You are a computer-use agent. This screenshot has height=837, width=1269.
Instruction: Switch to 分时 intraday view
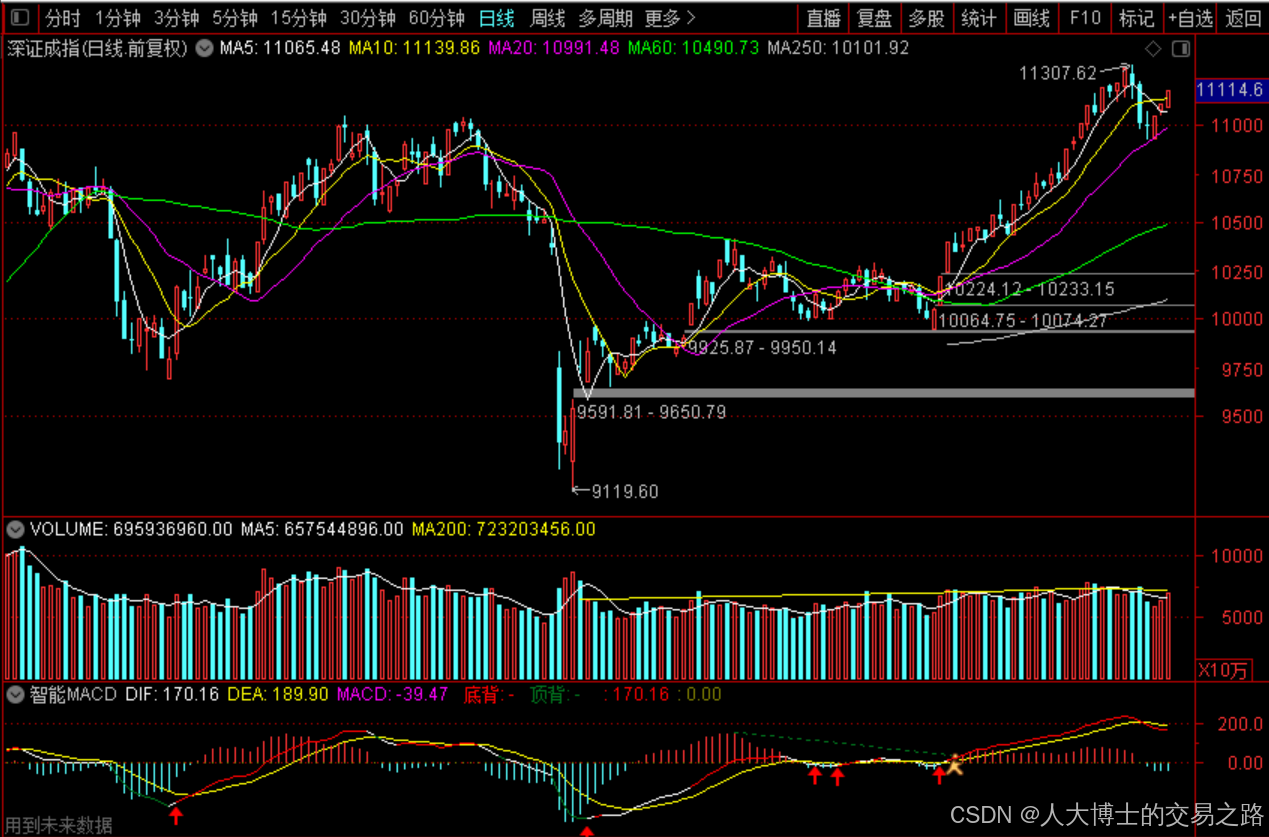tap(63, 17)
